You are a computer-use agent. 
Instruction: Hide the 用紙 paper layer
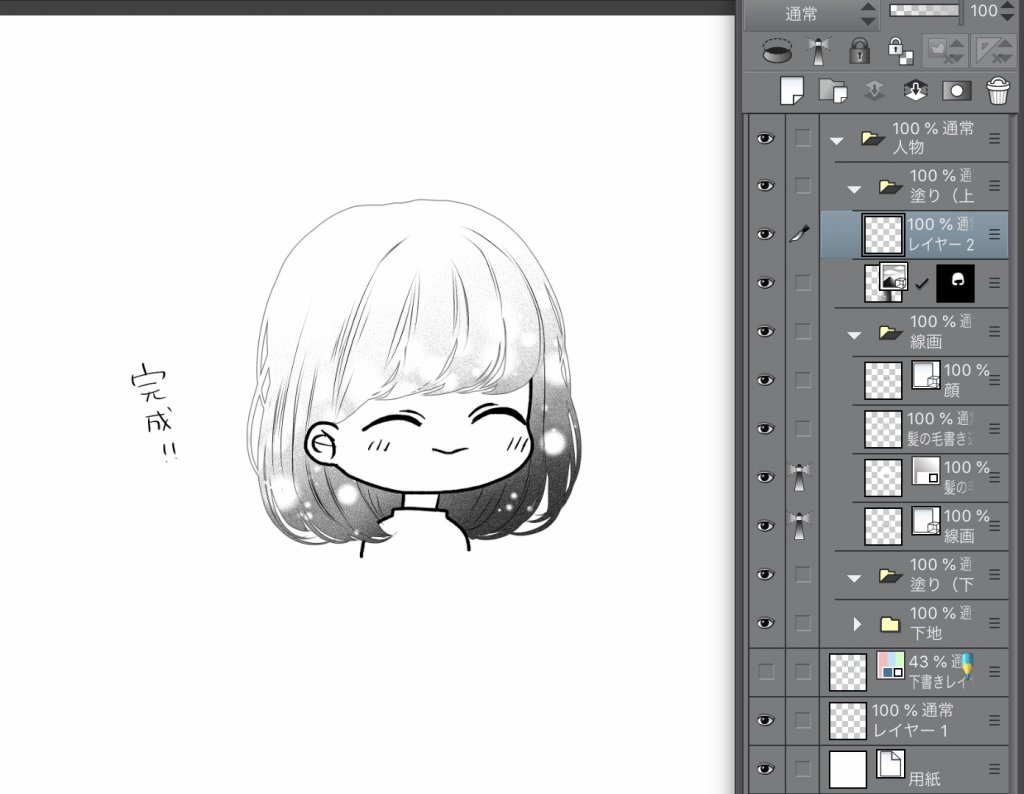(766, 769)
